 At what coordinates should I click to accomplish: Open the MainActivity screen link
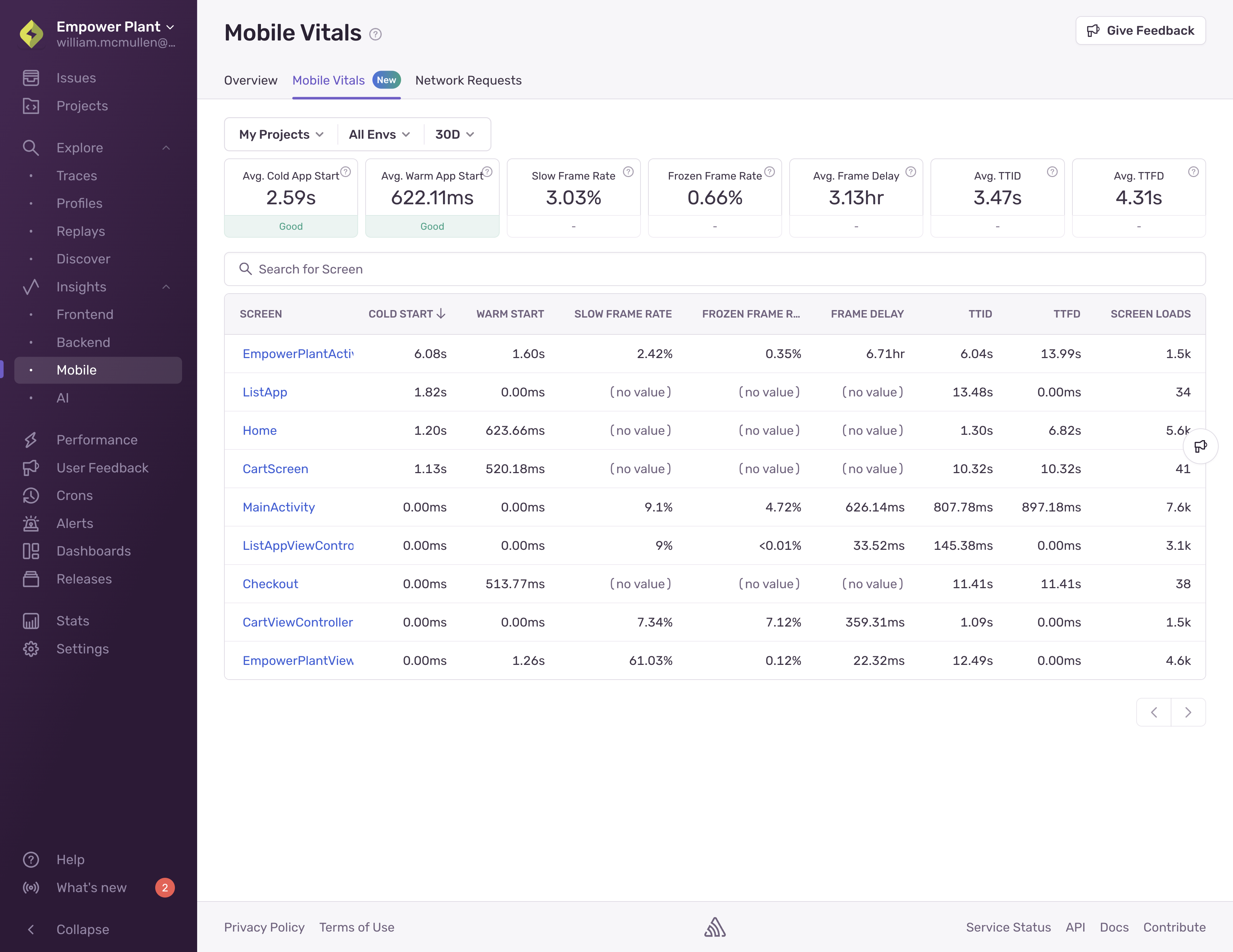279,507
